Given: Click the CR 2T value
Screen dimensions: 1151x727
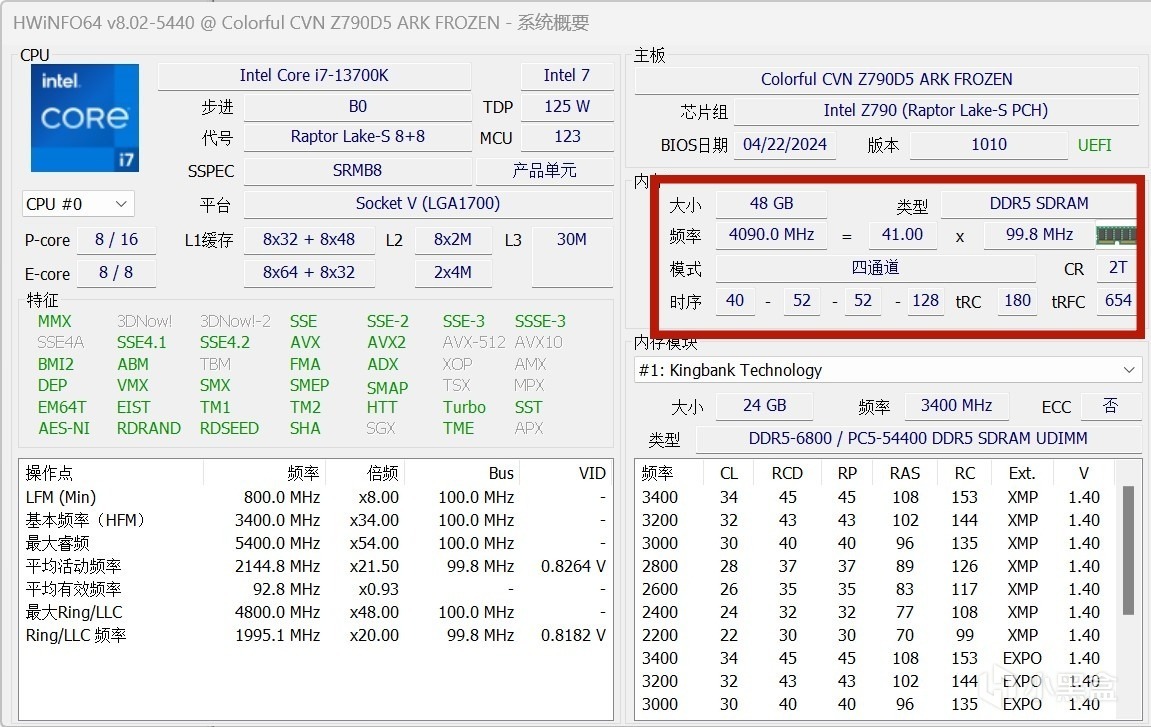Looking at the screenshot, I should 1117,268.
